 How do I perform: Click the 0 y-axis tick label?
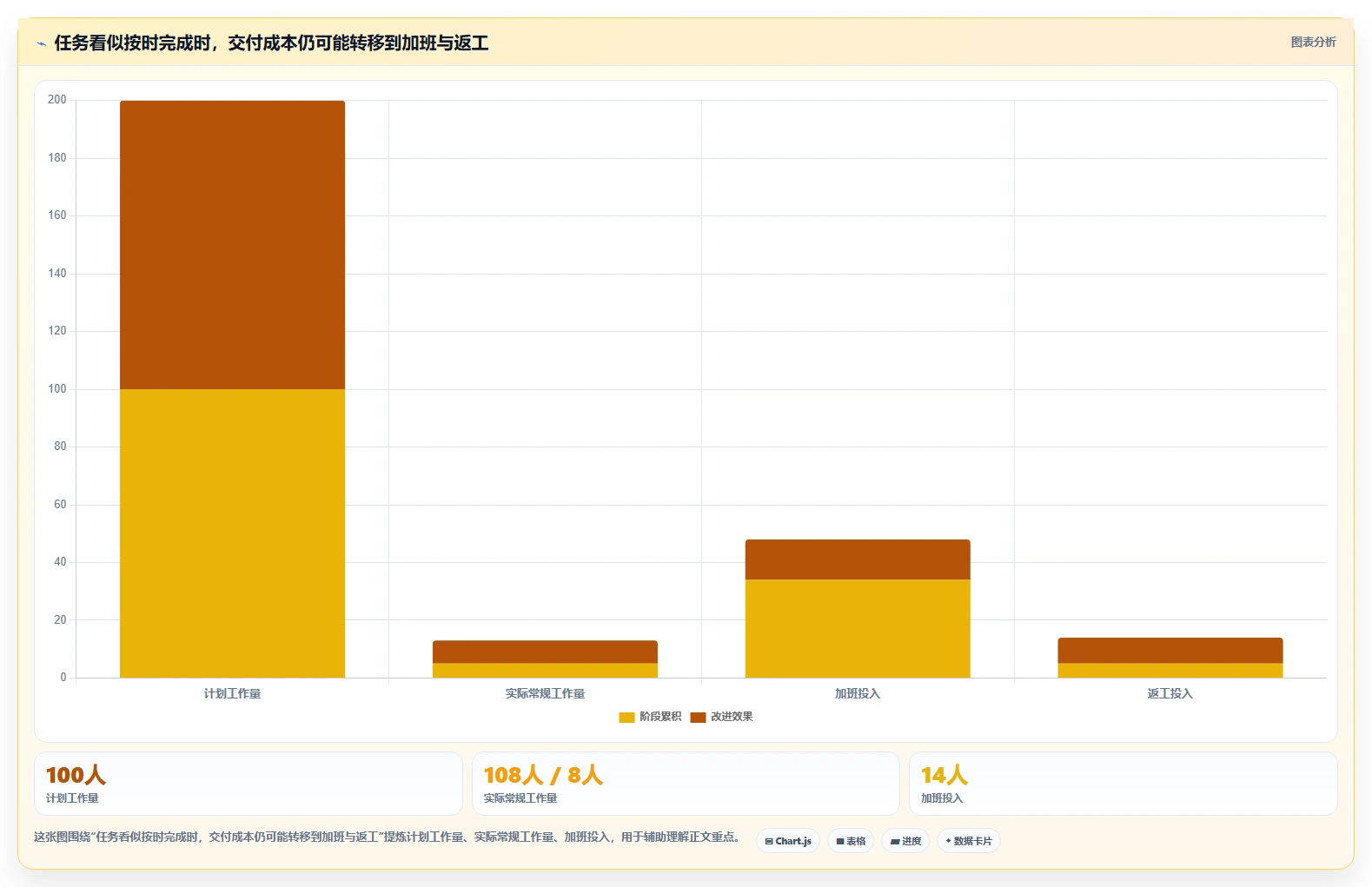pos(63,678)
